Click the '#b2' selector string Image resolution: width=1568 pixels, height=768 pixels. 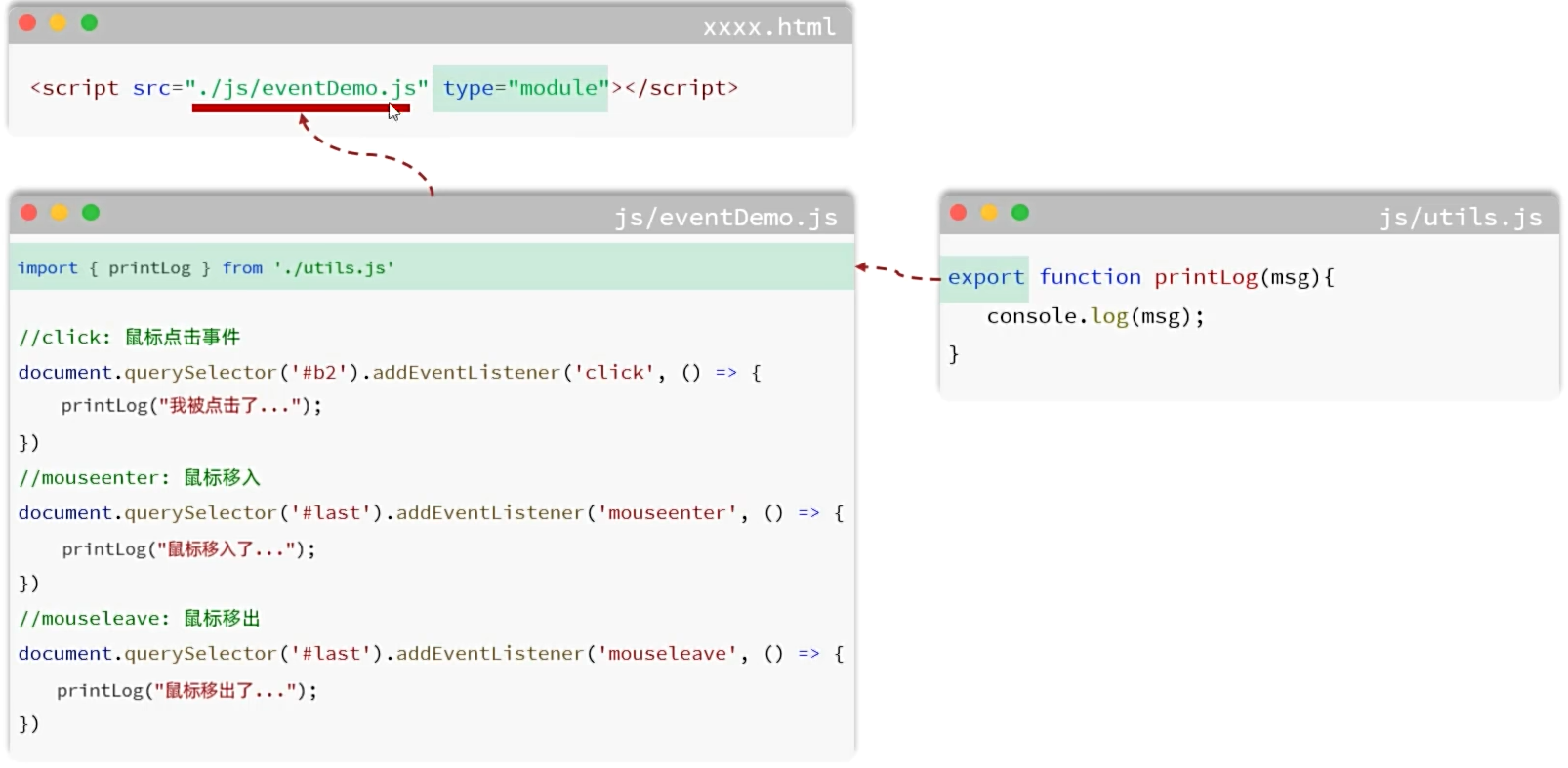[x=320, y=372]
